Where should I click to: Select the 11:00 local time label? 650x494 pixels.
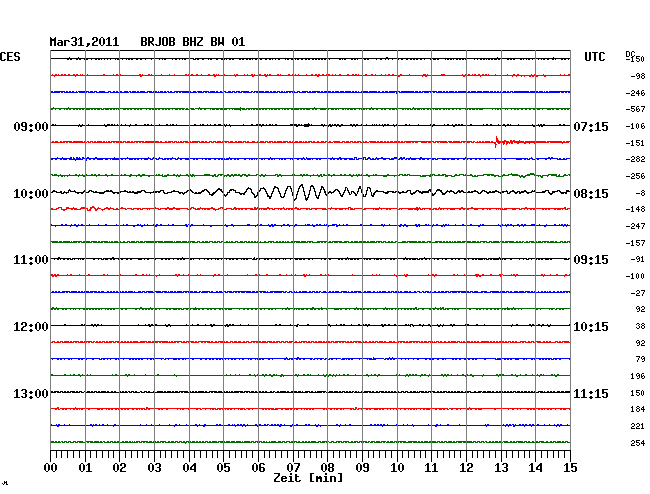click(31, 260)
